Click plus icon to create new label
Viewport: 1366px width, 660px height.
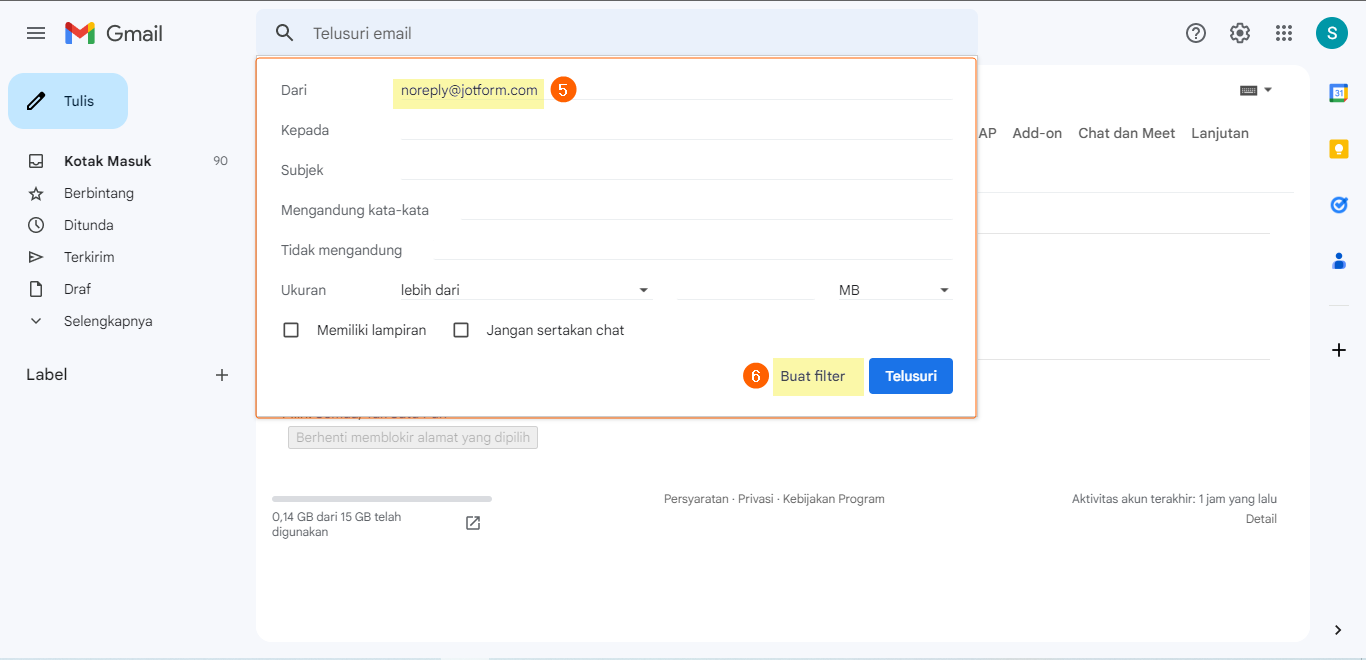(222, 375)
